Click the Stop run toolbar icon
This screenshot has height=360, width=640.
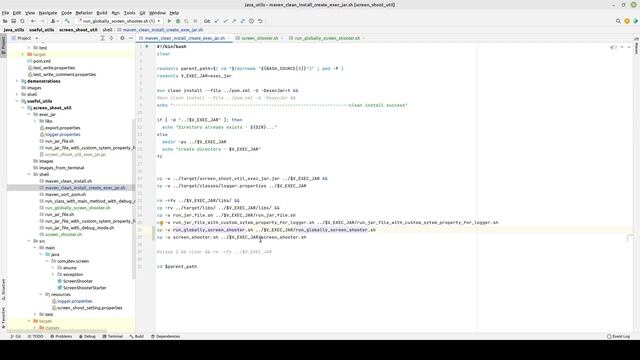tap(195, 21)
